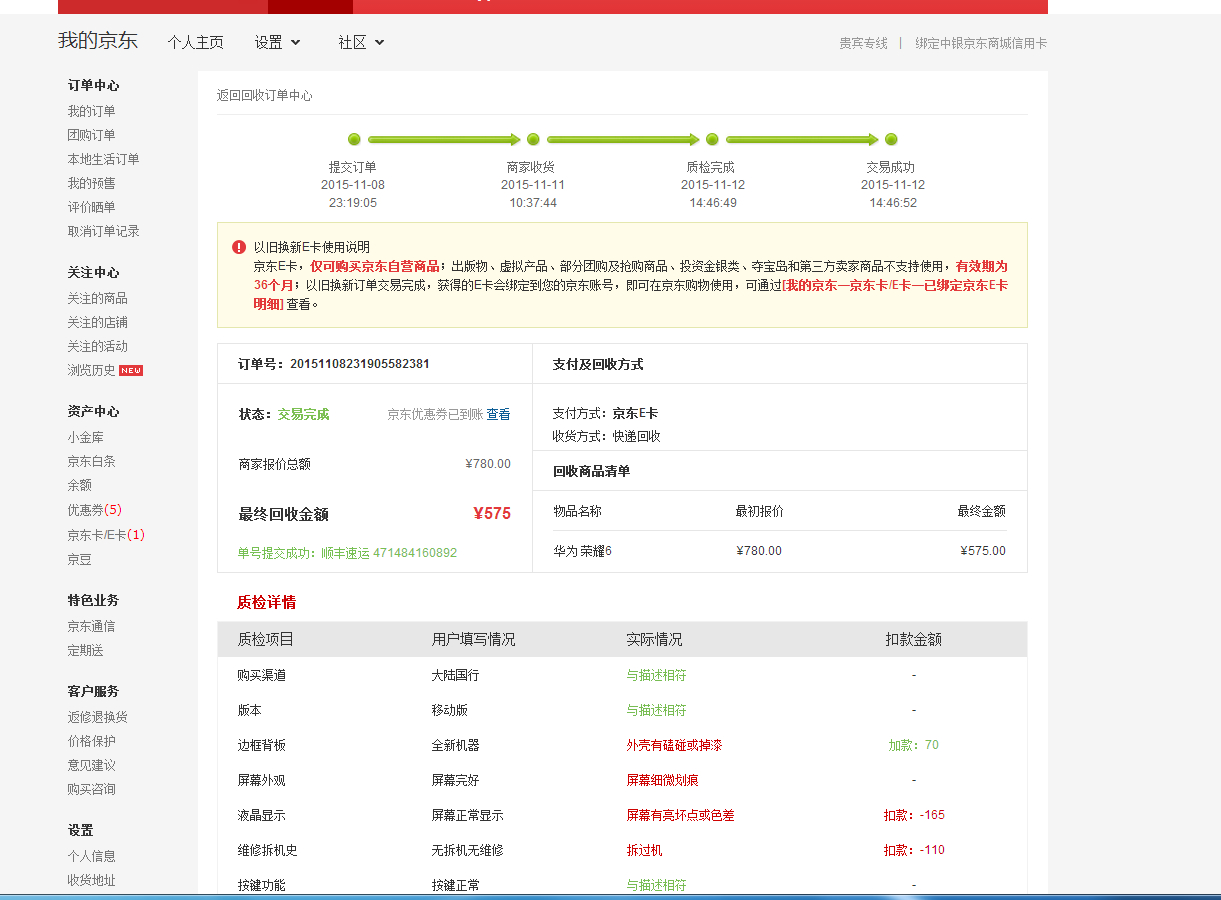
Task: Click the 扣款: -165 amount
Action: (x=913, y=815)
